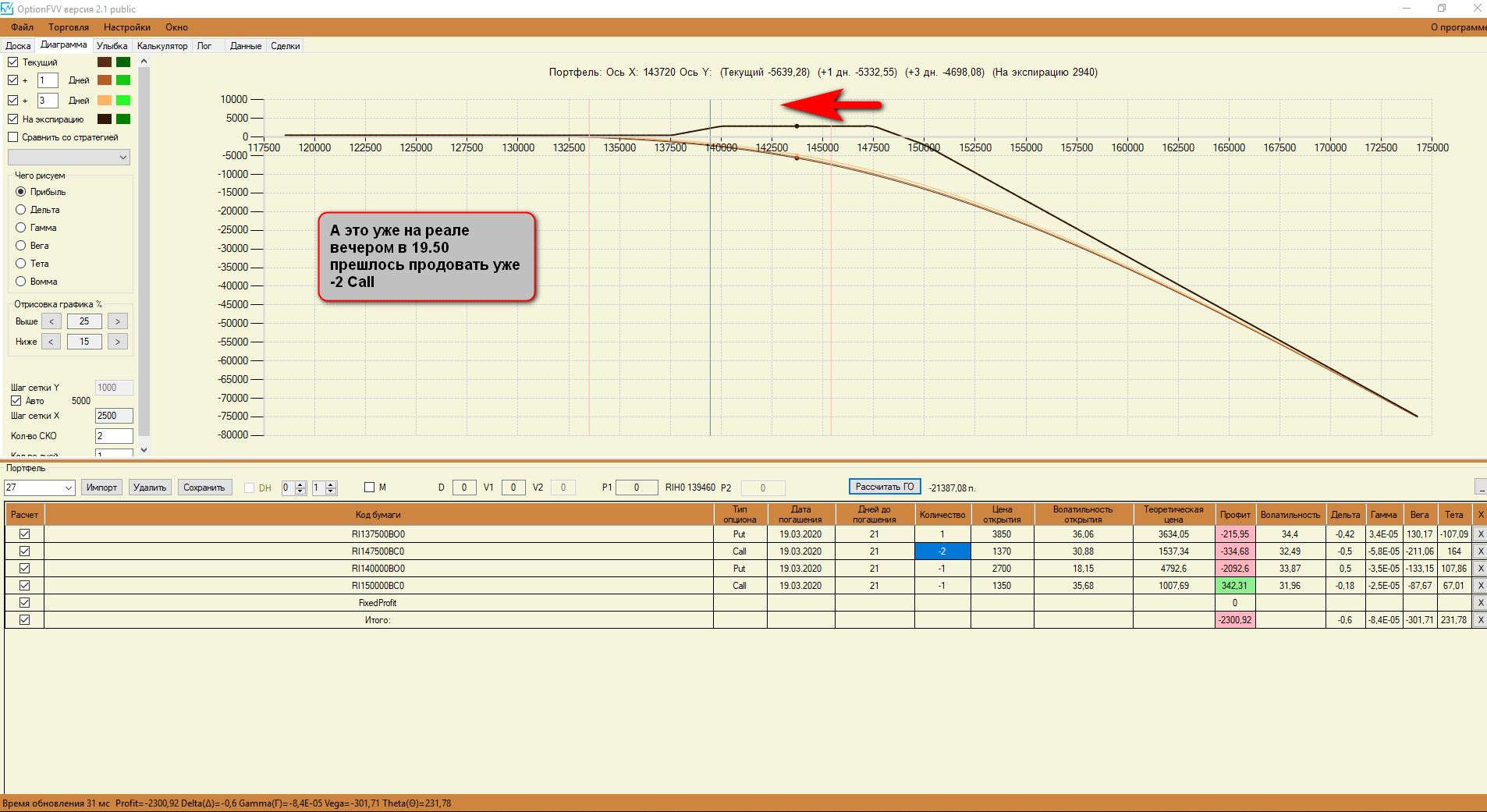Collapse the portfolio panel with underscore button
The image size is (1487, 812).
(x=1481, y=488)
